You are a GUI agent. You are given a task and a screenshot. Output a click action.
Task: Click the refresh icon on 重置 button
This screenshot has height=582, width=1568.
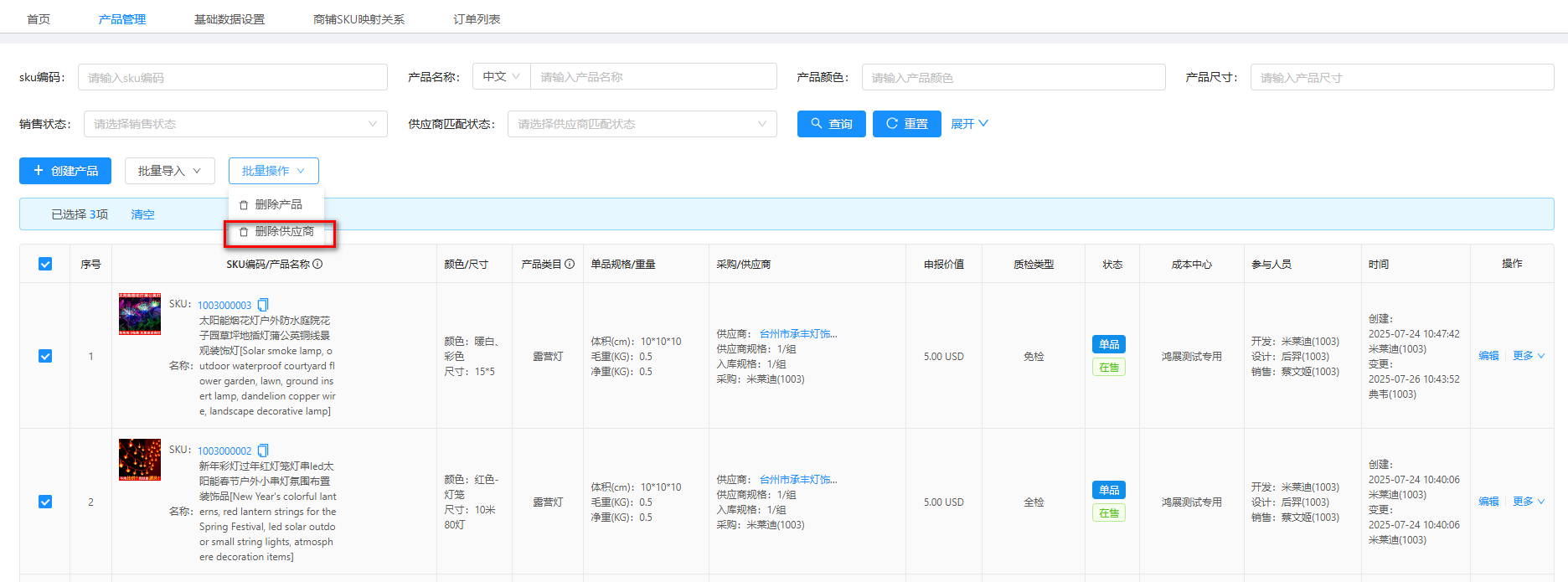892,123
